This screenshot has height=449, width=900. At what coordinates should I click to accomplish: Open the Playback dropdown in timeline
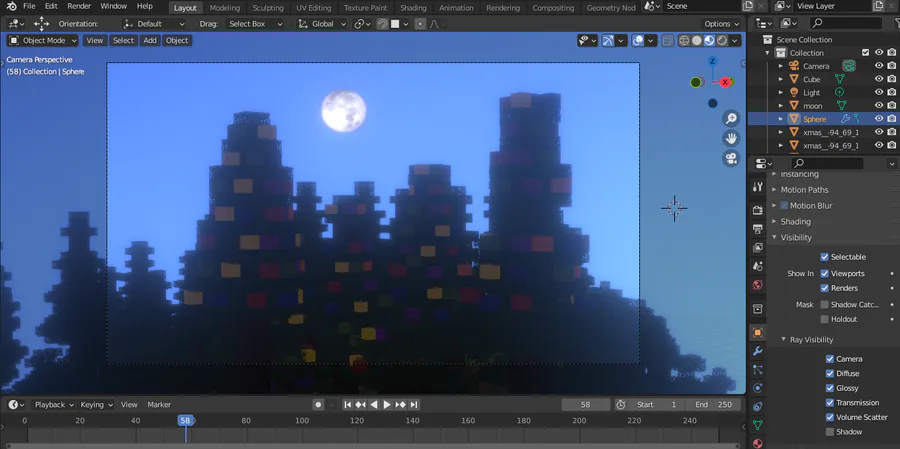pyautogui.click(x=54, y=405)
